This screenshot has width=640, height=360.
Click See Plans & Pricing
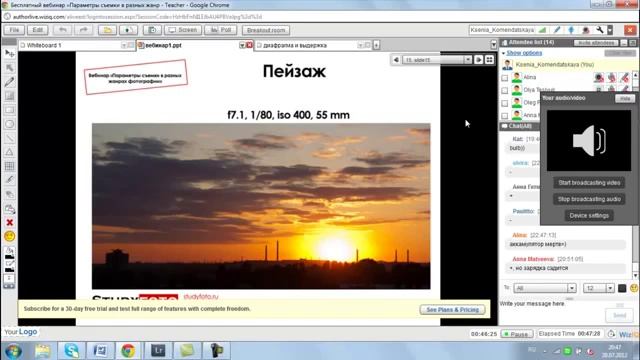tap(452, 310)
